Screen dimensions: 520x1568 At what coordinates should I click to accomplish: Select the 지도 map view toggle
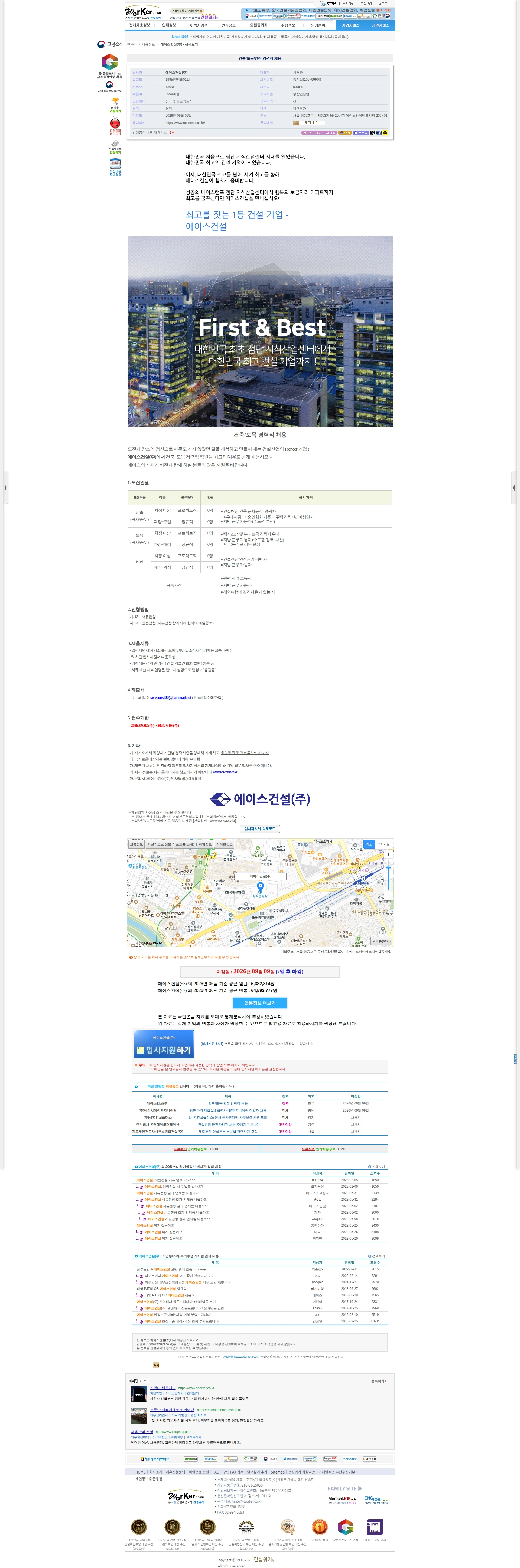point(369,844)
